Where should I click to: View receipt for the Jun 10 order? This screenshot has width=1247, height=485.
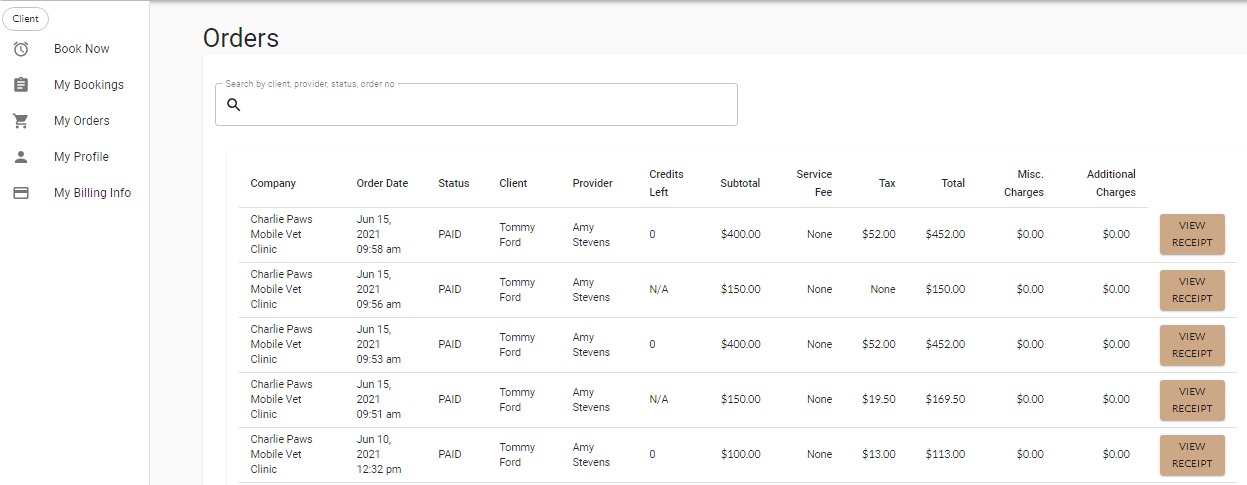[1192, 455]
